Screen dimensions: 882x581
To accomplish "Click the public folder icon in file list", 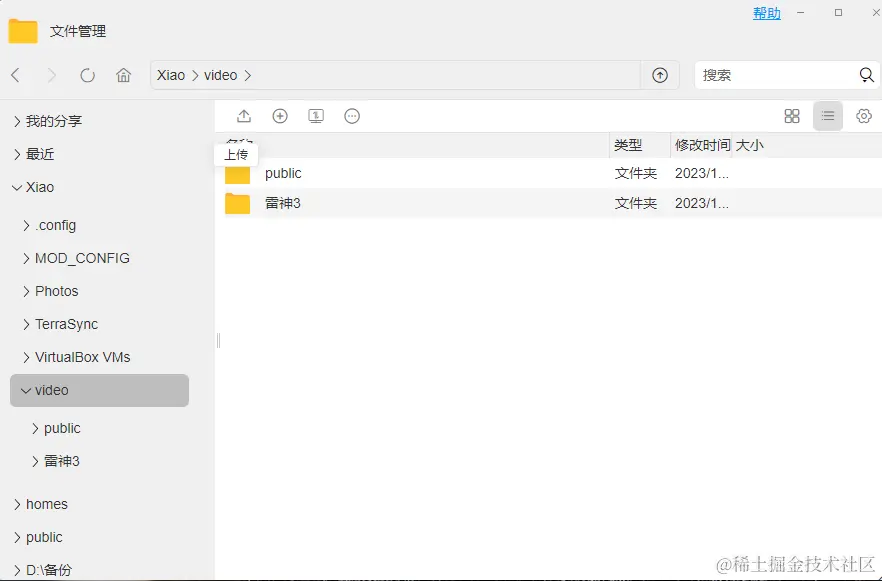I will click(x=237, y=173).
